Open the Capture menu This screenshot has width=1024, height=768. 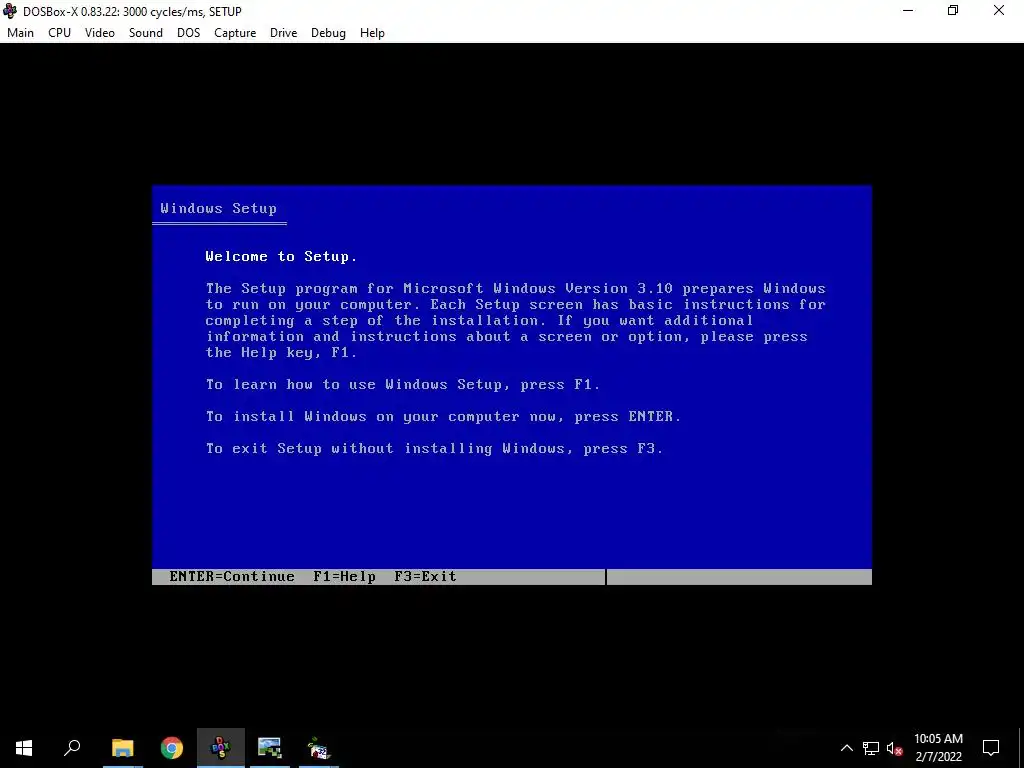pyautogui.click(x=235, y=33)
